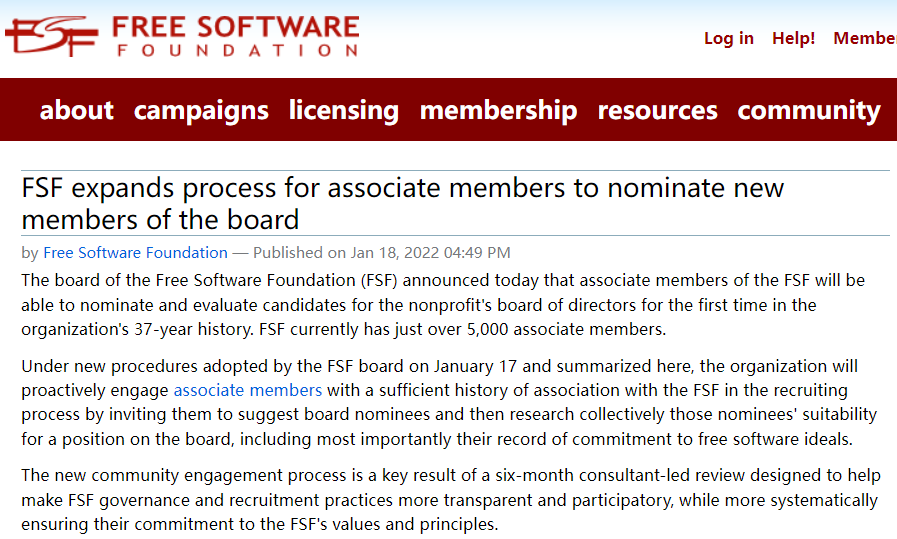Viewport: 897px width, 539px height.
Task: Open the Help! link
Action: (793, 38)
